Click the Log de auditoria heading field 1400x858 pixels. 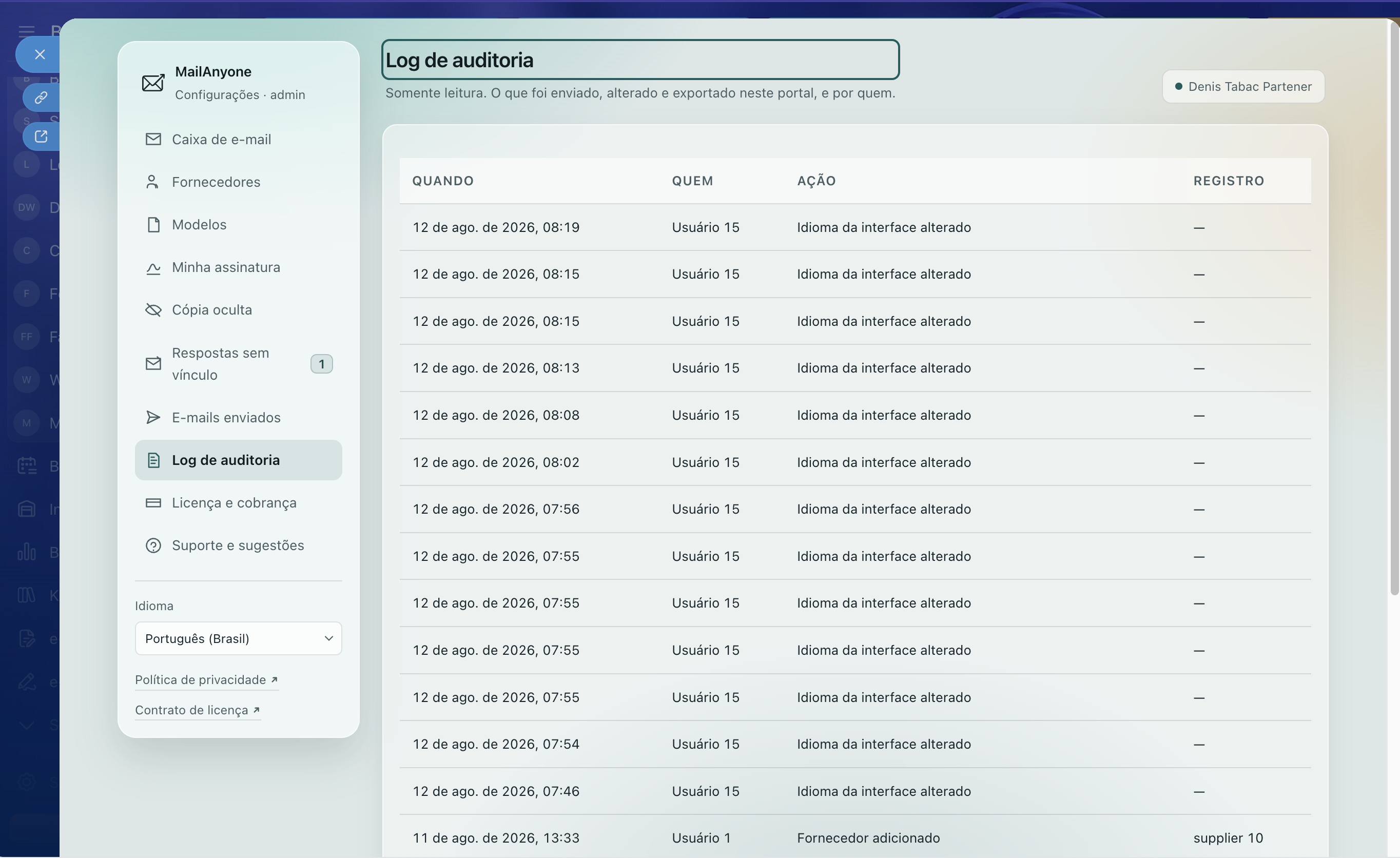point(640,60)
